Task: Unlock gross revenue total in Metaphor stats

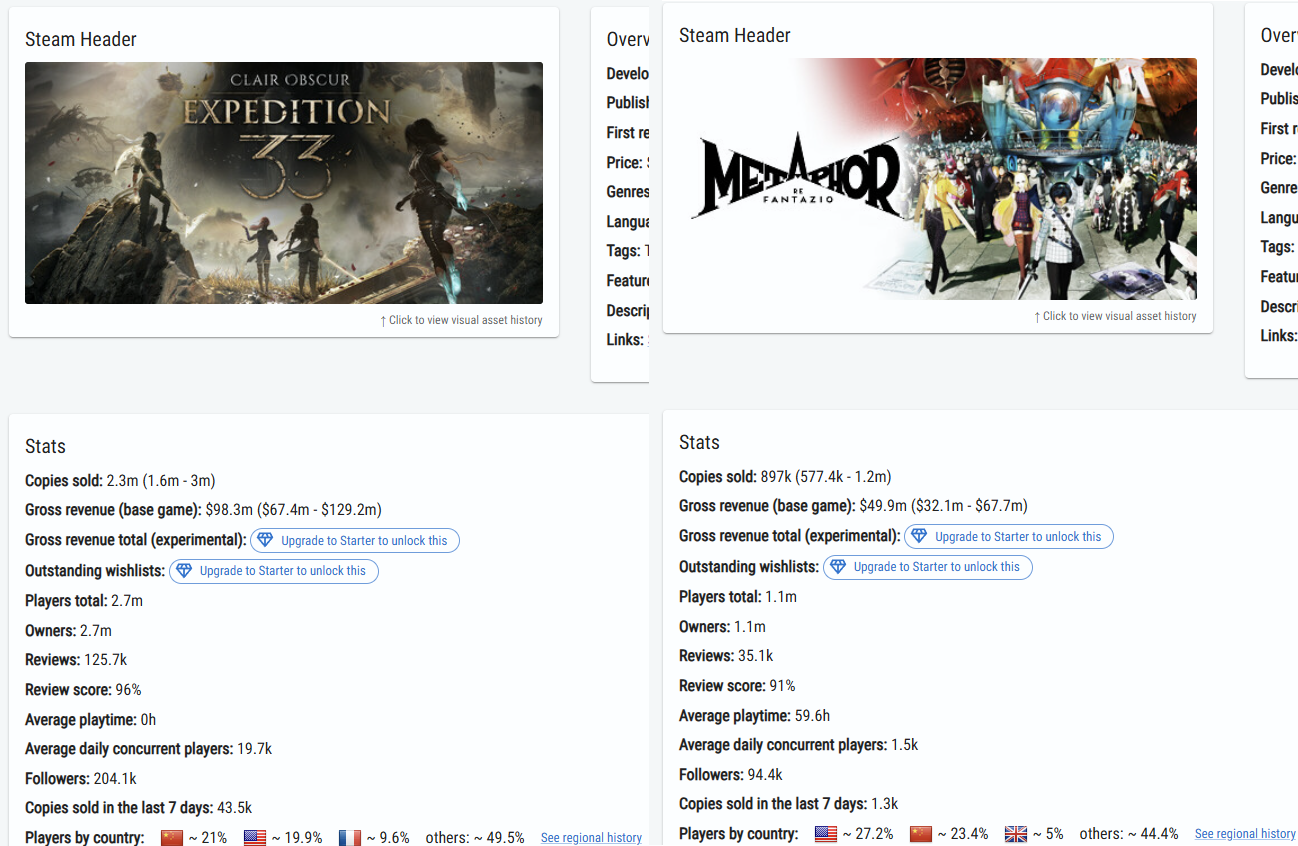Action: pos(1009,537)
